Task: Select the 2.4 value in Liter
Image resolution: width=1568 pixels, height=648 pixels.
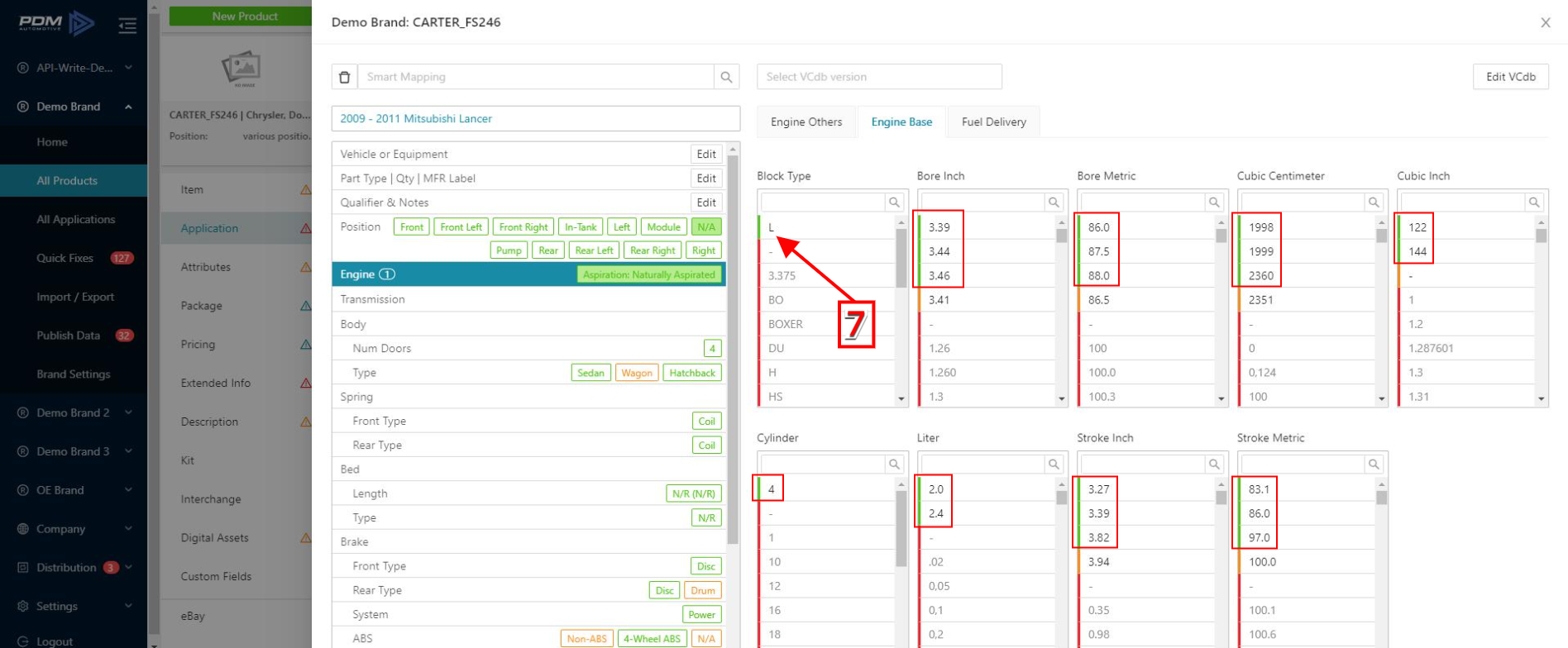Action: click(986, 513)
